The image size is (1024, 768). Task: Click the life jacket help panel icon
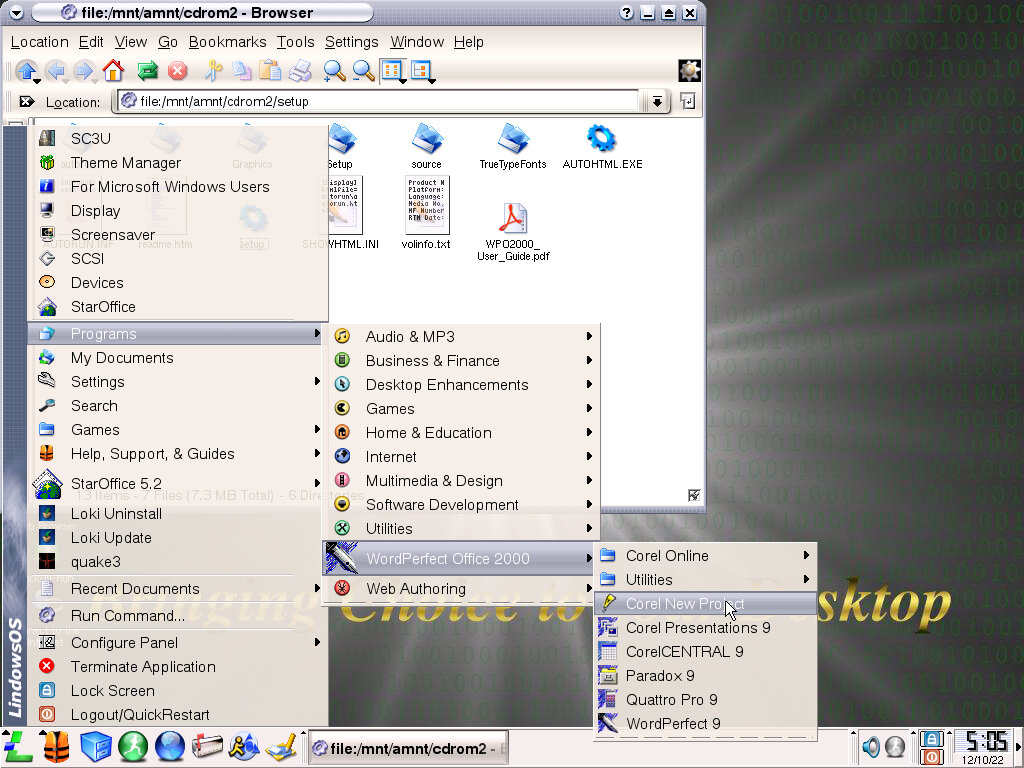click(57, 747)
